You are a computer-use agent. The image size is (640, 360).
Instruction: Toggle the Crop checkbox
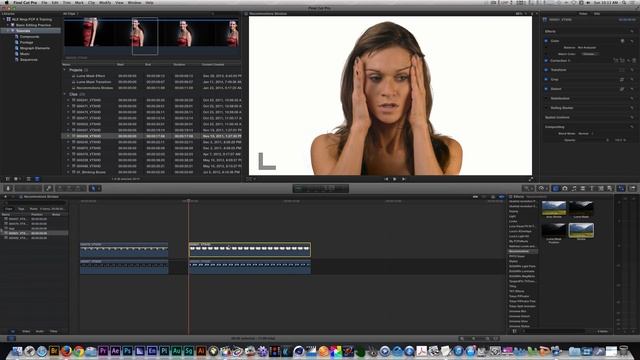coord(546,79)
